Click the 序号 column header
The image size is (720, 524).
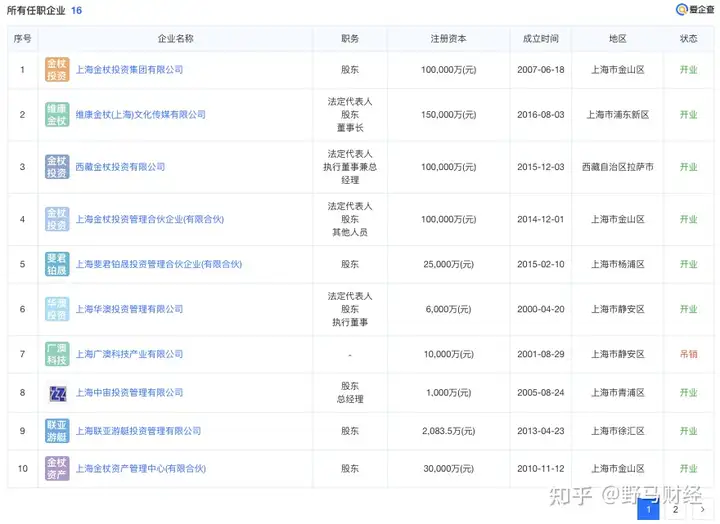pyautogui.click(x=22, y=39)
